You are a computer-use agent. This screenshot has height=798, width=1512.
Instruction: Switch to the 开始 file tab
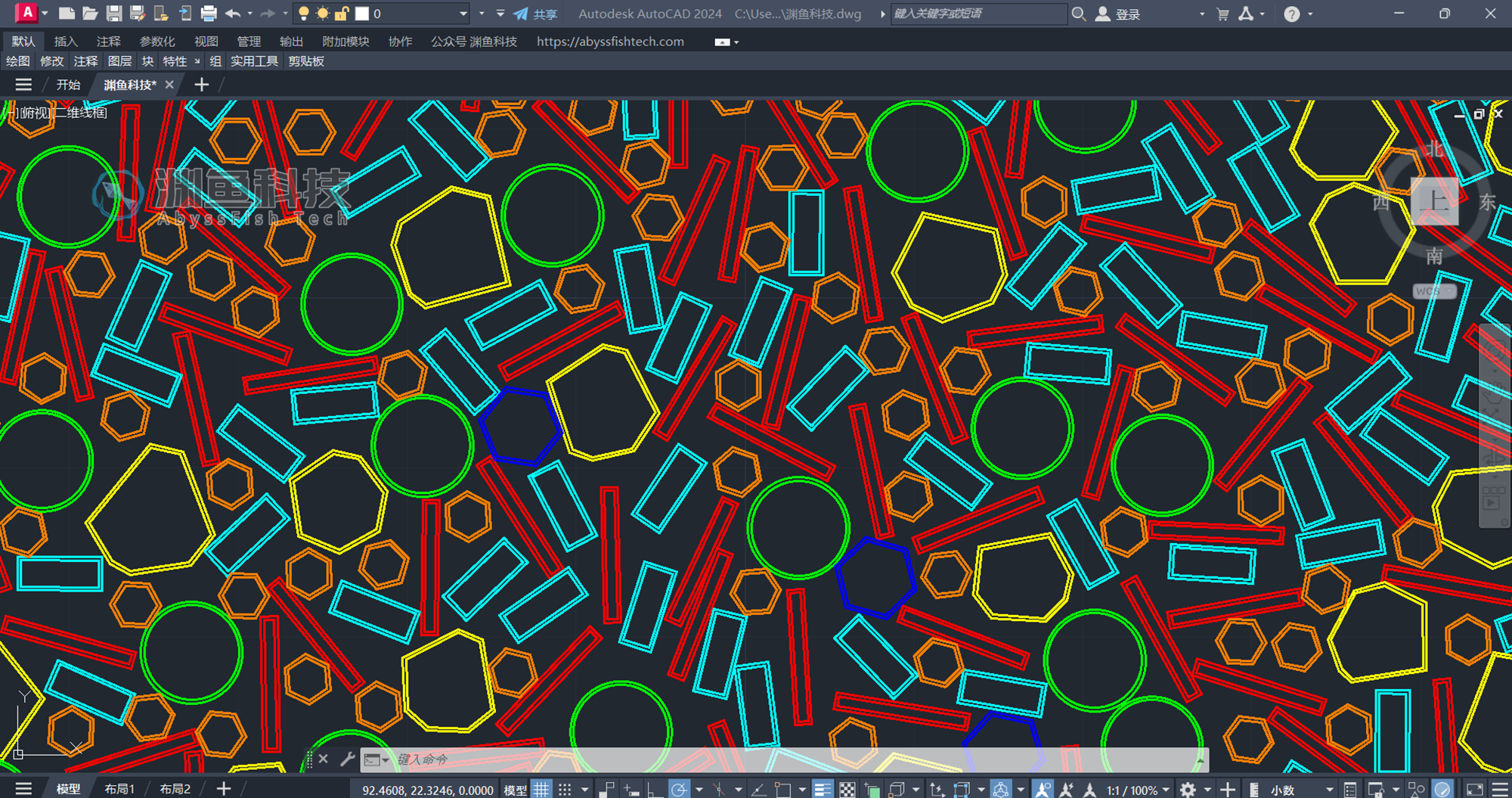coord(68,85)
